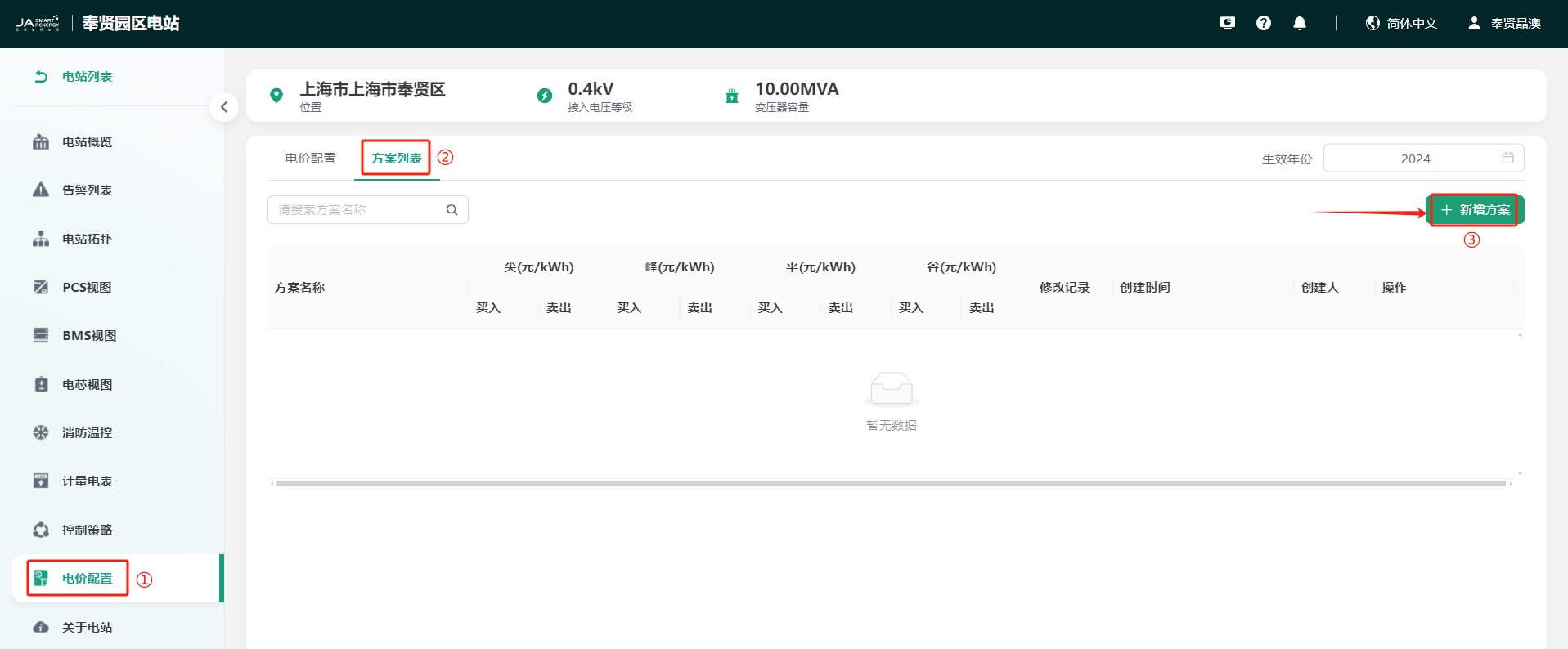1568x649 pixels.
Task: Open the help question mark icon
Action: click(x=1263, y=23)
